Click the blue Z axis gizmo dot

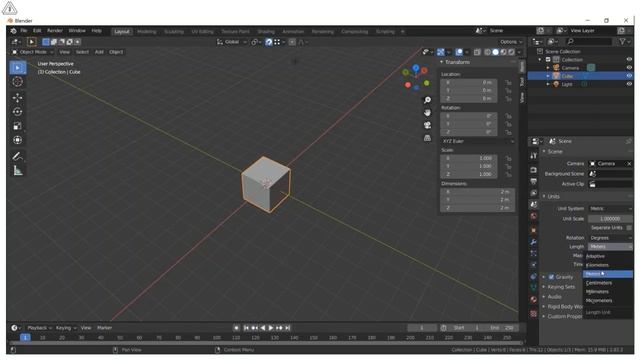click(416, 68)
